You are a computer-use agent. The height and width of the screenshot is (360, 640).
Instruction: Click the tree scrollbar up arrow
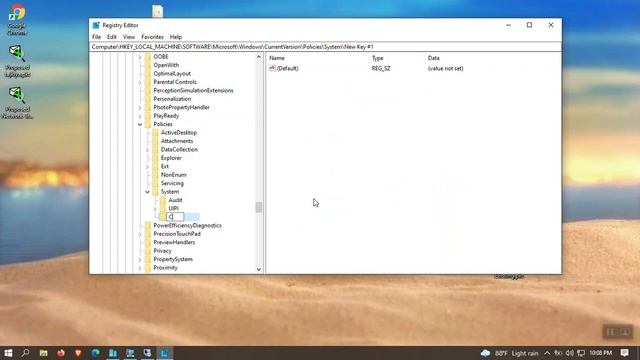(x=259, y=57)
